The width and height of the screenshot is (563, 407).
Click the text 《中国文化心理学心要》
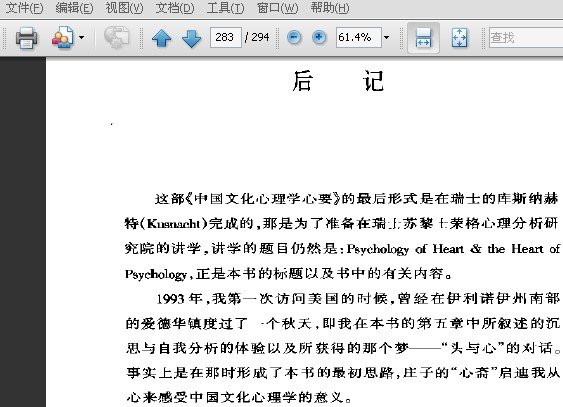pos(263,198)
